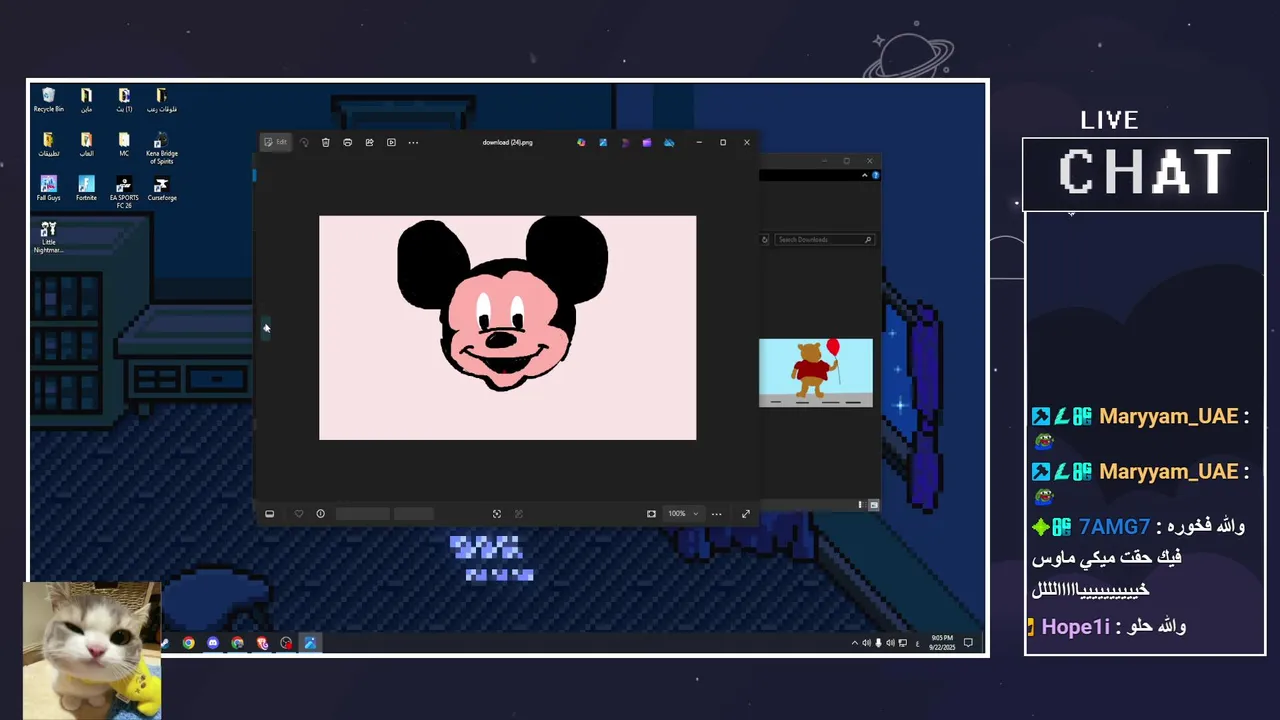This screenshot has width=1280, height=720.
Task: Select the Fall Guys desktop shortcut
Action: [48, 189]
